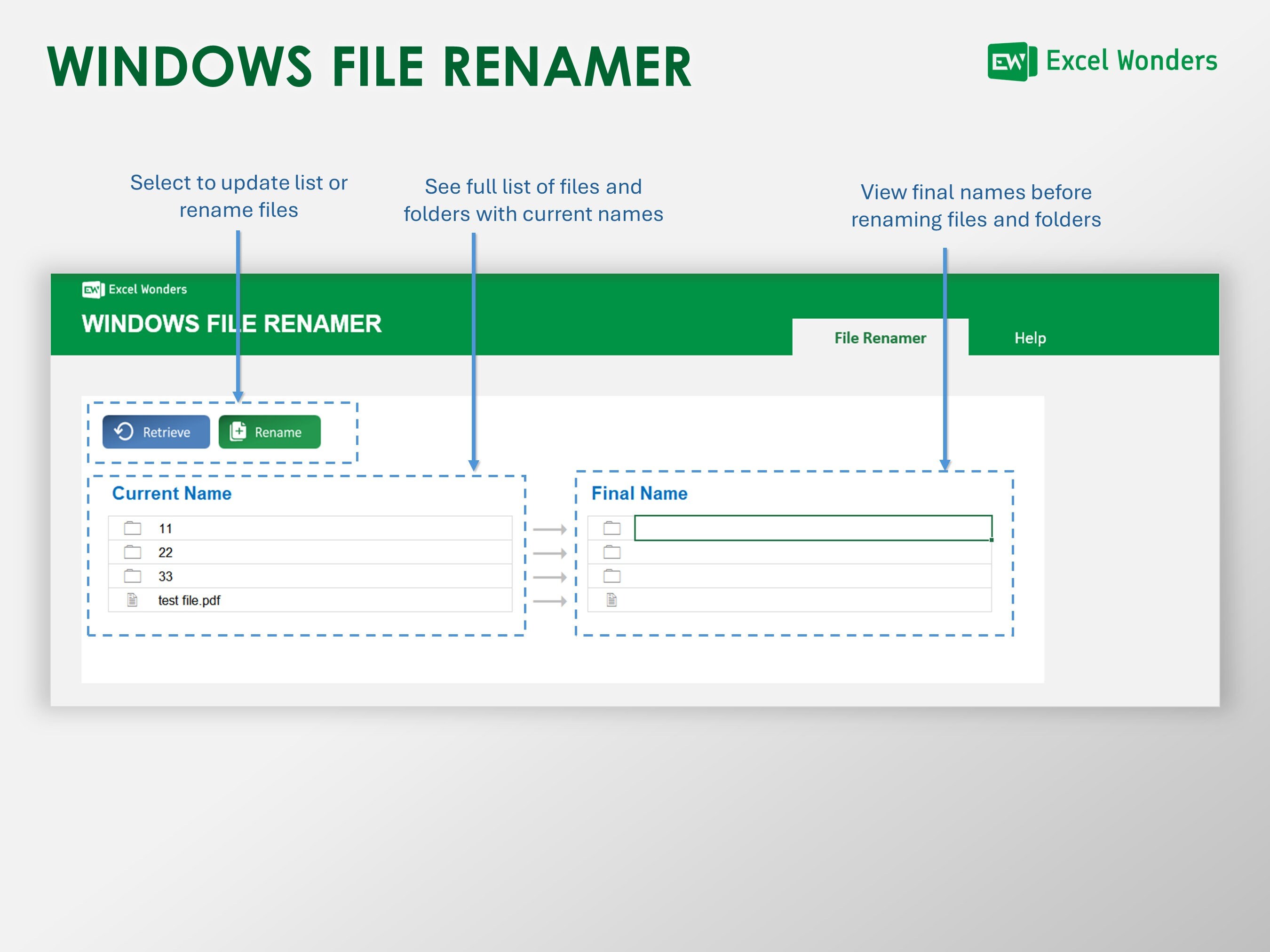Click the document icon beside "test file.pdf"
This screenshot has width=1270, height=952.
click(x=132, y=601)
